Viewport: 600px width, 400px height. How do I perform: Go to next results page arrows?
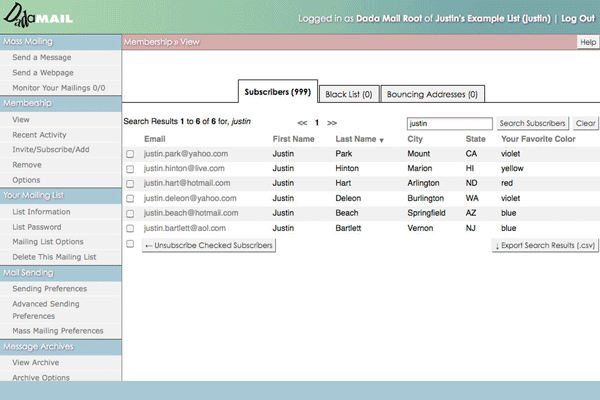(x=332, y=123)
